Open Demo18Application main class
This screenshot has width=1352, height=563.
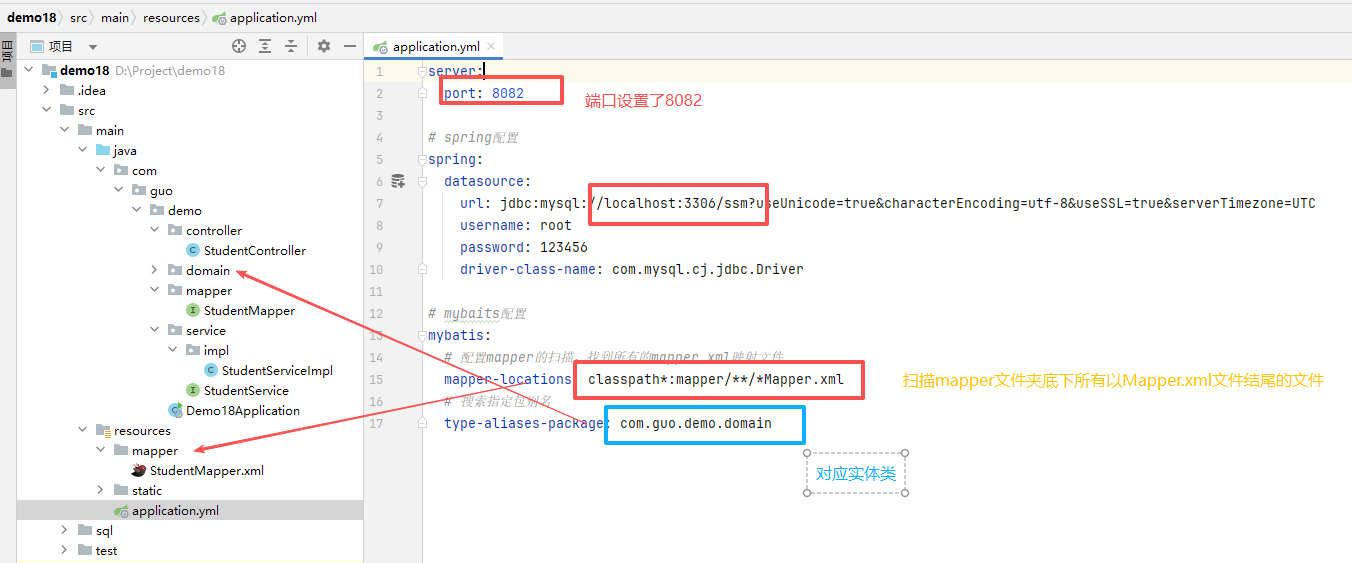click(x=242, y=411)
